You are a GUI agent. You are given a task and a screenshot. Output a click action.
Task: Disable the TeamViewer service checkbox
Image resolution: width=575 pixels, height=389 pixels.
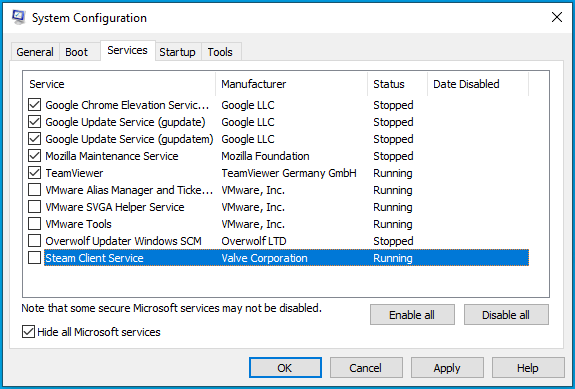click(34, 173)
